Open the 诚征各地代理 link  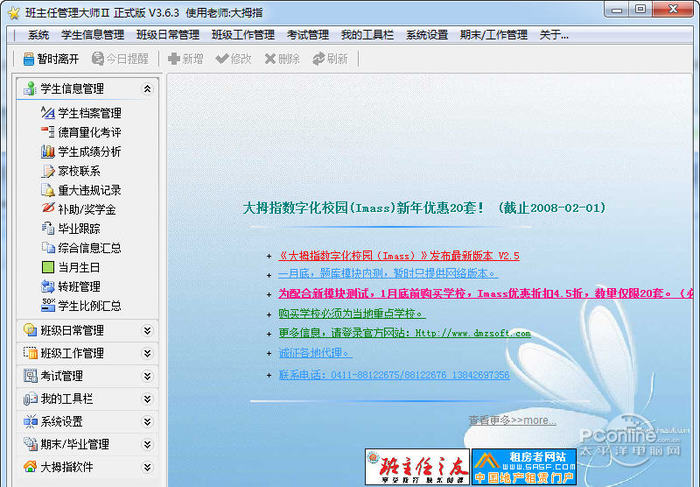pyautogui.click(x=315, y=353)
